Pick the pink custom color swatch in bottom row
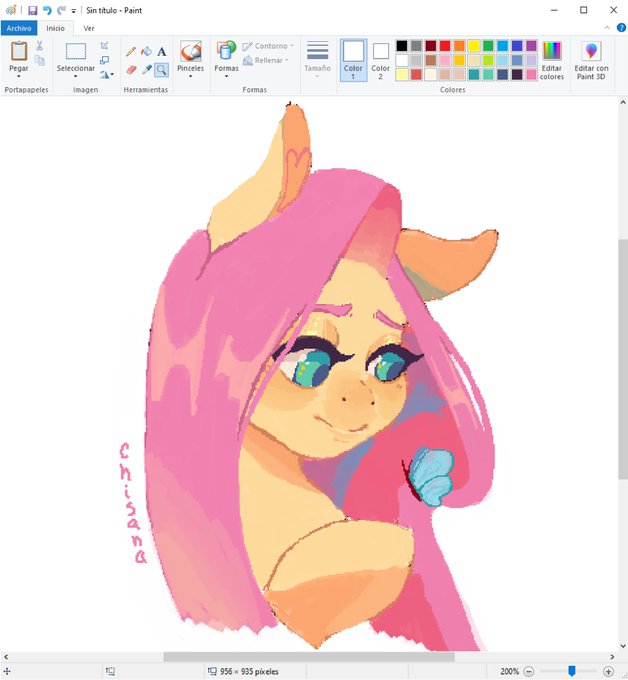This screenshot has width=628, height=680. pyautogui.click(x=531, y=75)
